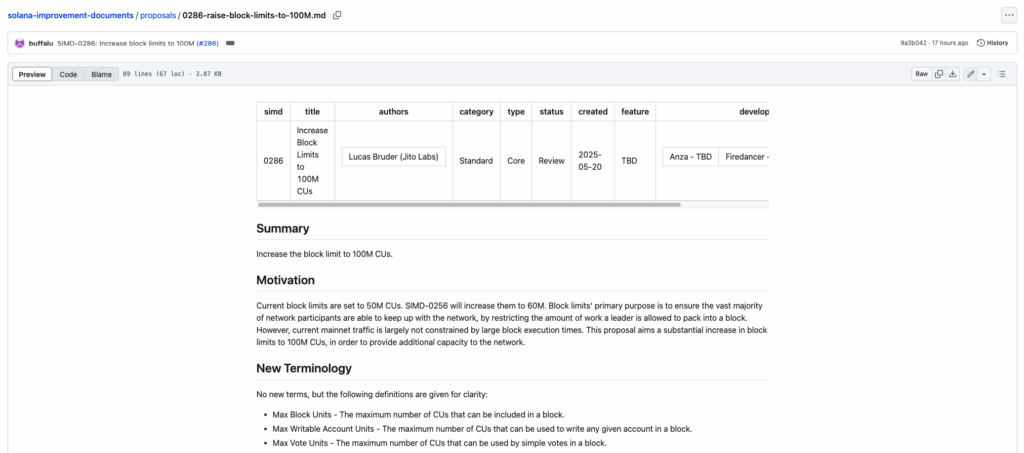Click the 'category' column header
The height and width of the screenshot is (453, 1024).
(477, 112)
